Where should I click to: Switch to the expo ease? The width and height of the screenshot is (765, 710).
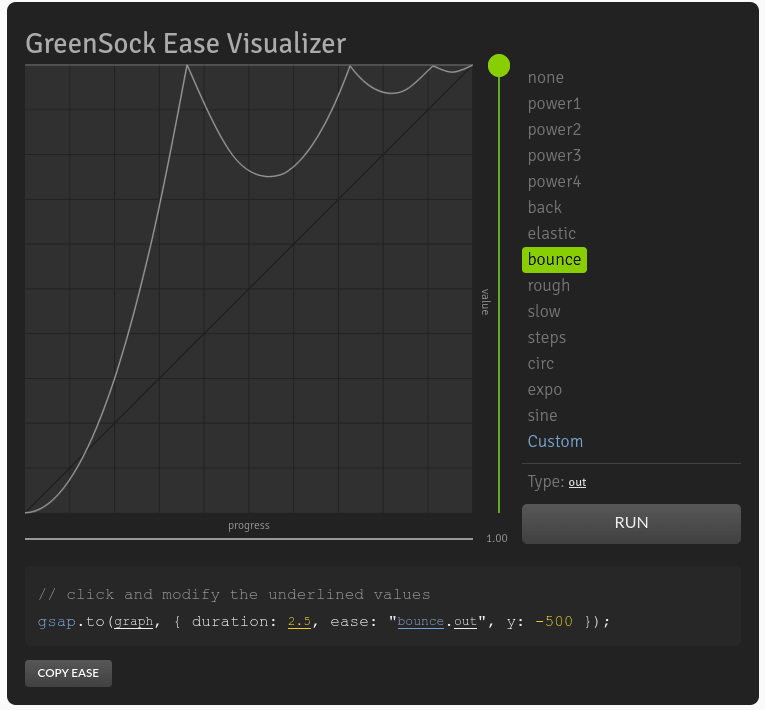[x=544, y=390]
